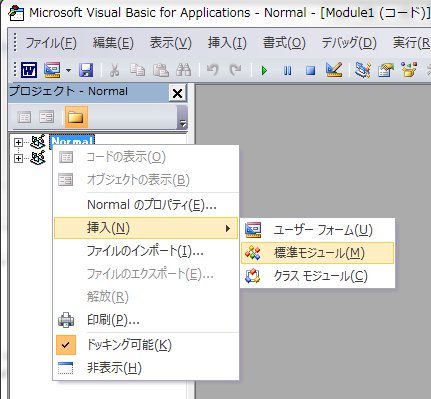The width and height of the screenshot is (431, 399).
Task: Click the View Microsoft Word icon
Action: 29,70
